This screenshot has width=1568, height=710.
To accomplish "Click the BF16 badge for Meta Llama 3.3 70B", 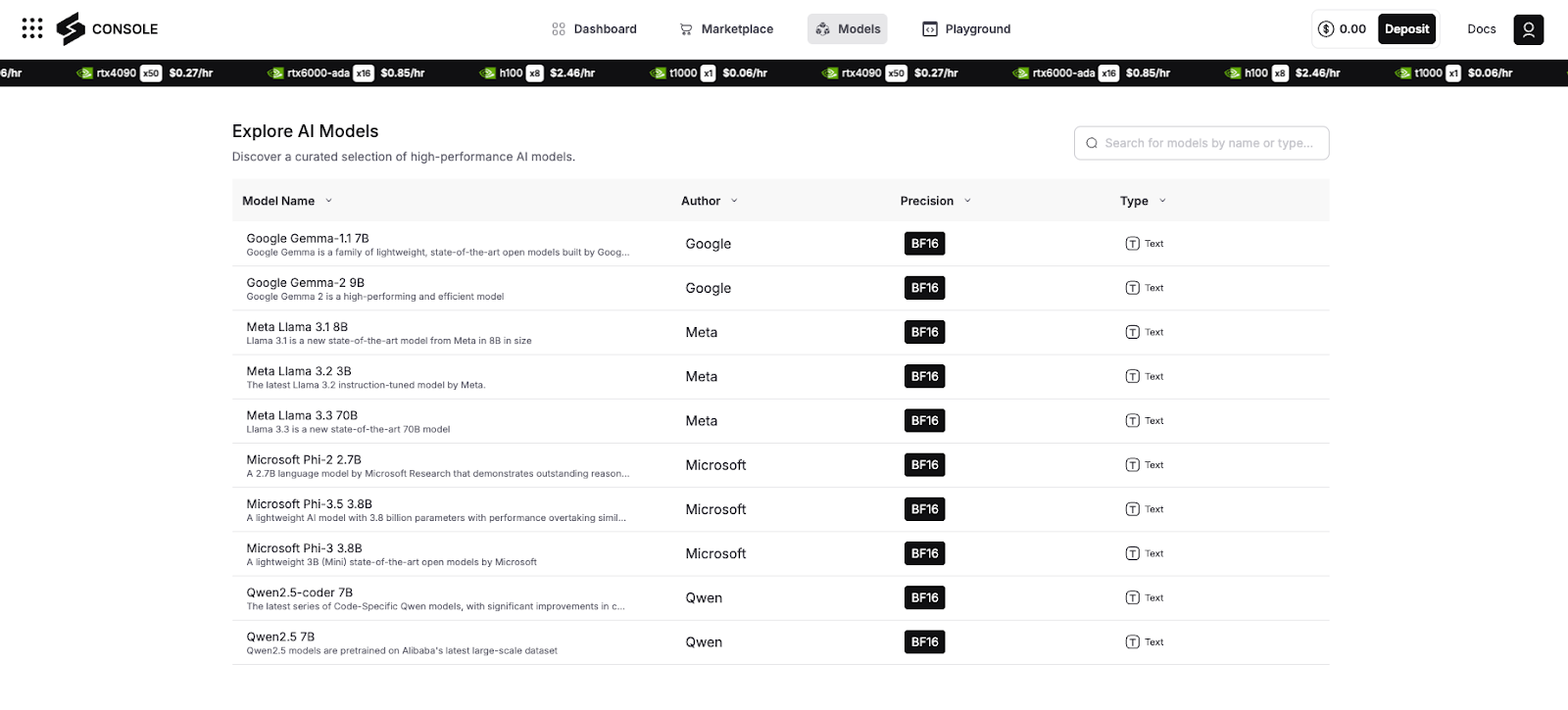I will (924, 421).
